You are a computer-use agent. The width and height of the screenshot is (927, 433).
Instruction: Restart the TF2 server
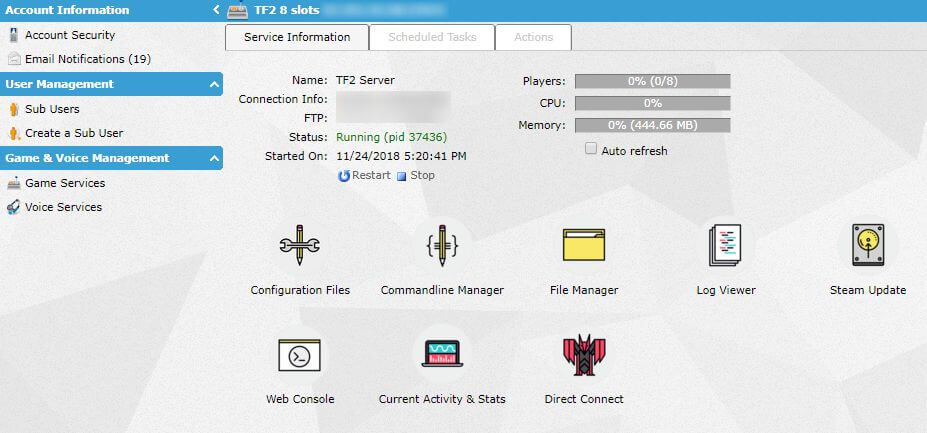364,176
